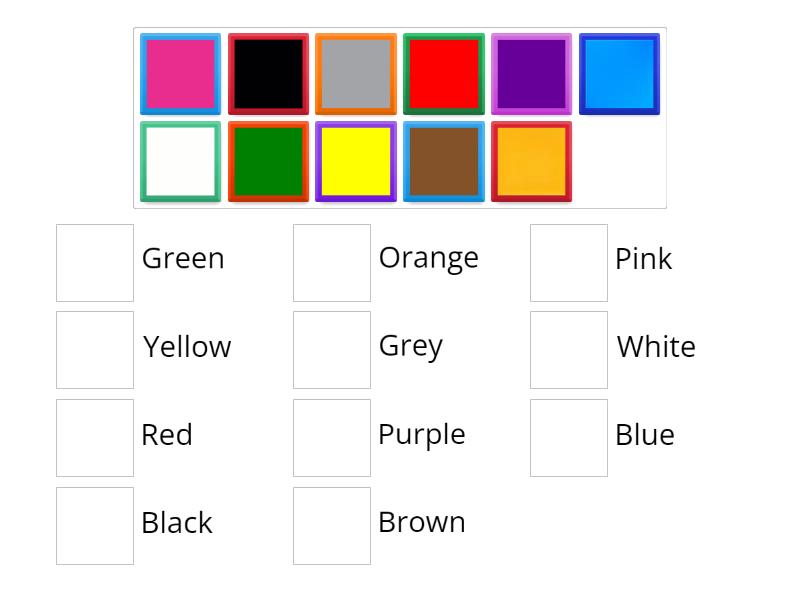Select the white color tile
The image size is (800, 600).
point(180,162)
